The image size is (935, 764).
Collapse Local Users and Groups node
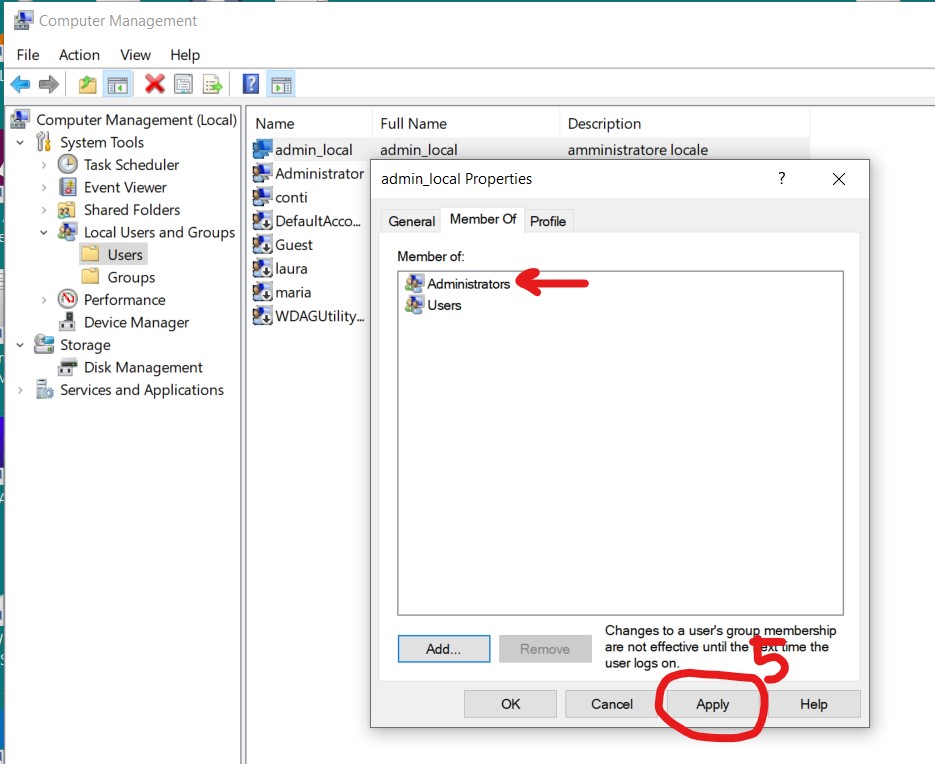tap(44, 233)
